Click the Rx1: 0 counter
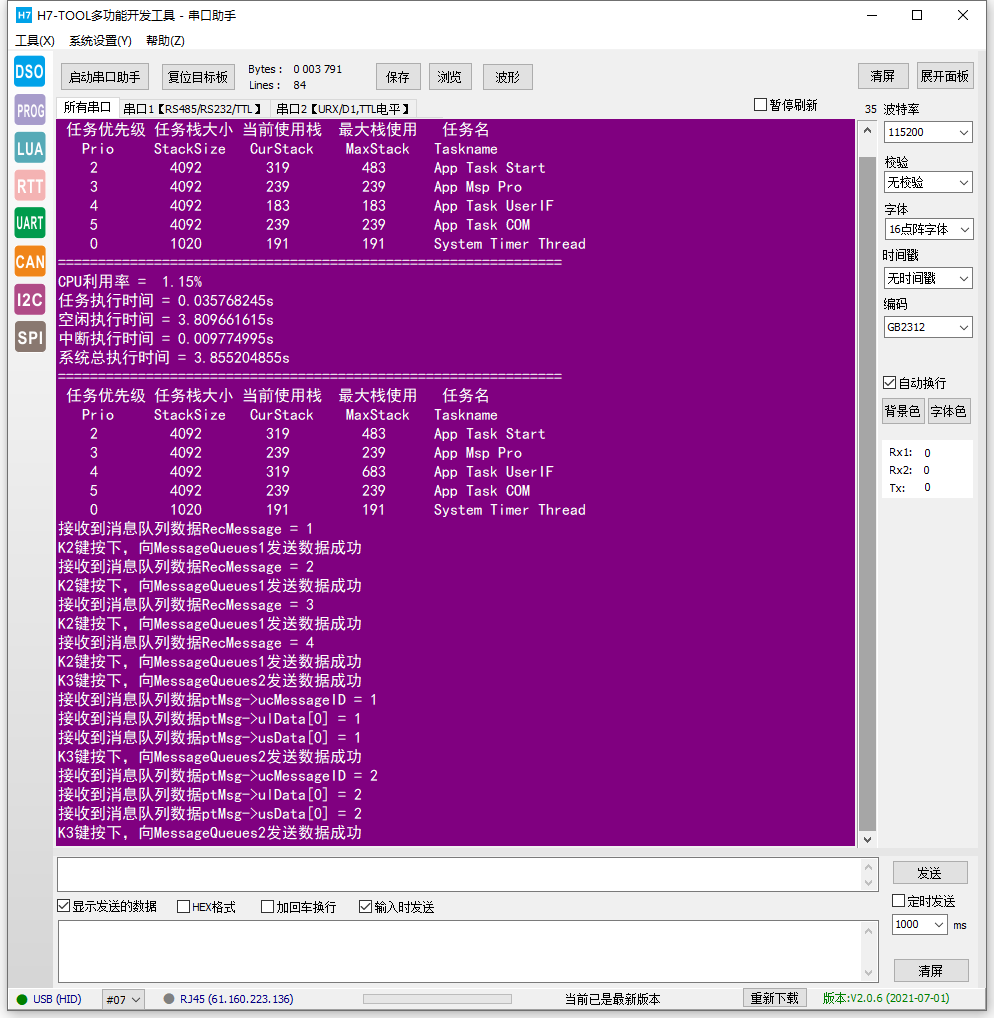 (x=910, y=453)
